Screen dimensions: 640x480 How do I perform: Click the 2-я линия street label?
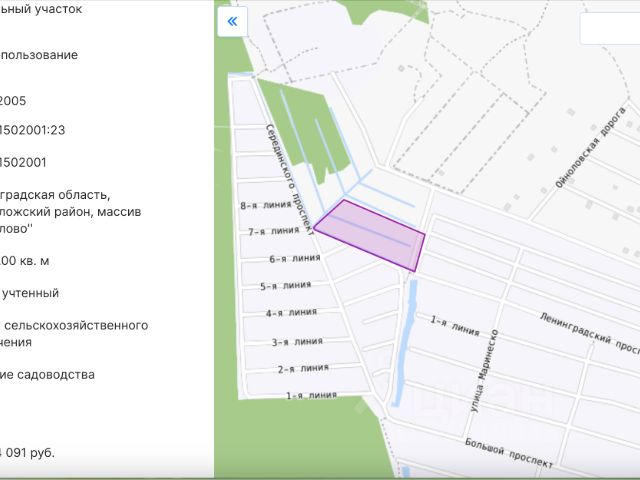pos(303,369)
